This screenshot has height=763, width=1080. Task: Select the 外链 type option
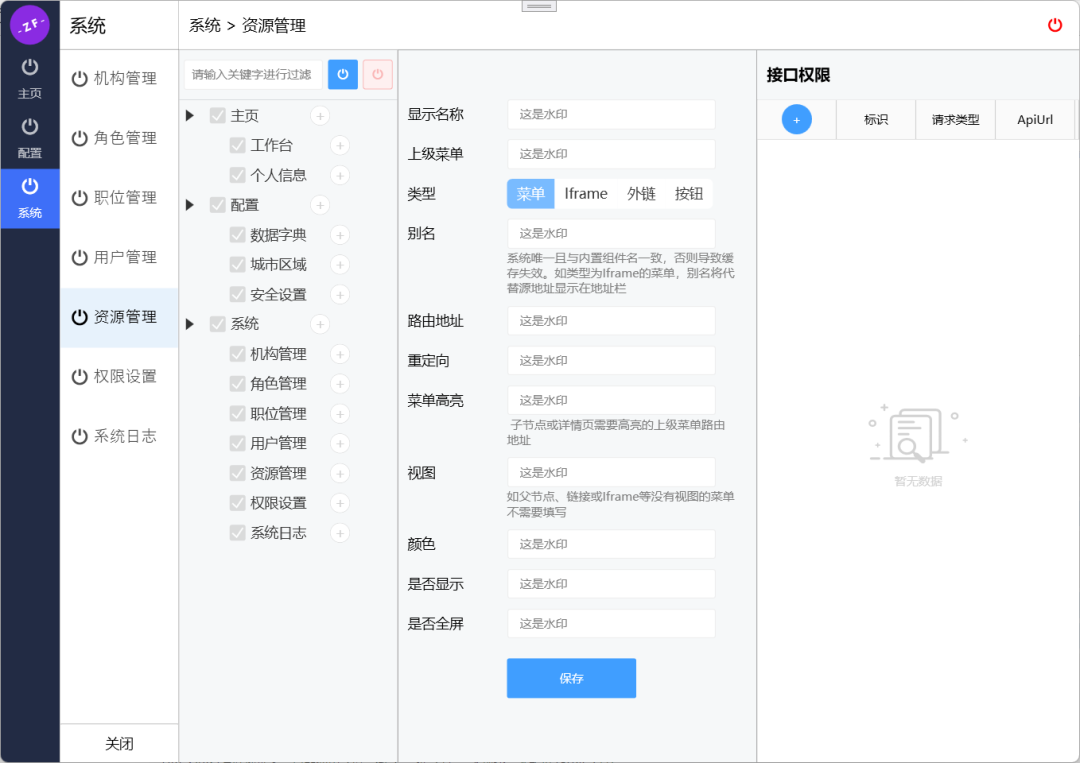[x=641, y=194]
